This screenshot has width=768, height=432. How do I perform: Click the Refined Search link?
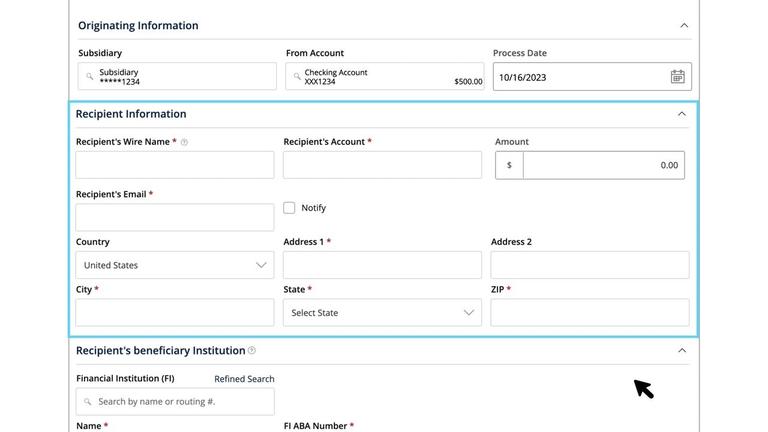[x=244, y=379]
